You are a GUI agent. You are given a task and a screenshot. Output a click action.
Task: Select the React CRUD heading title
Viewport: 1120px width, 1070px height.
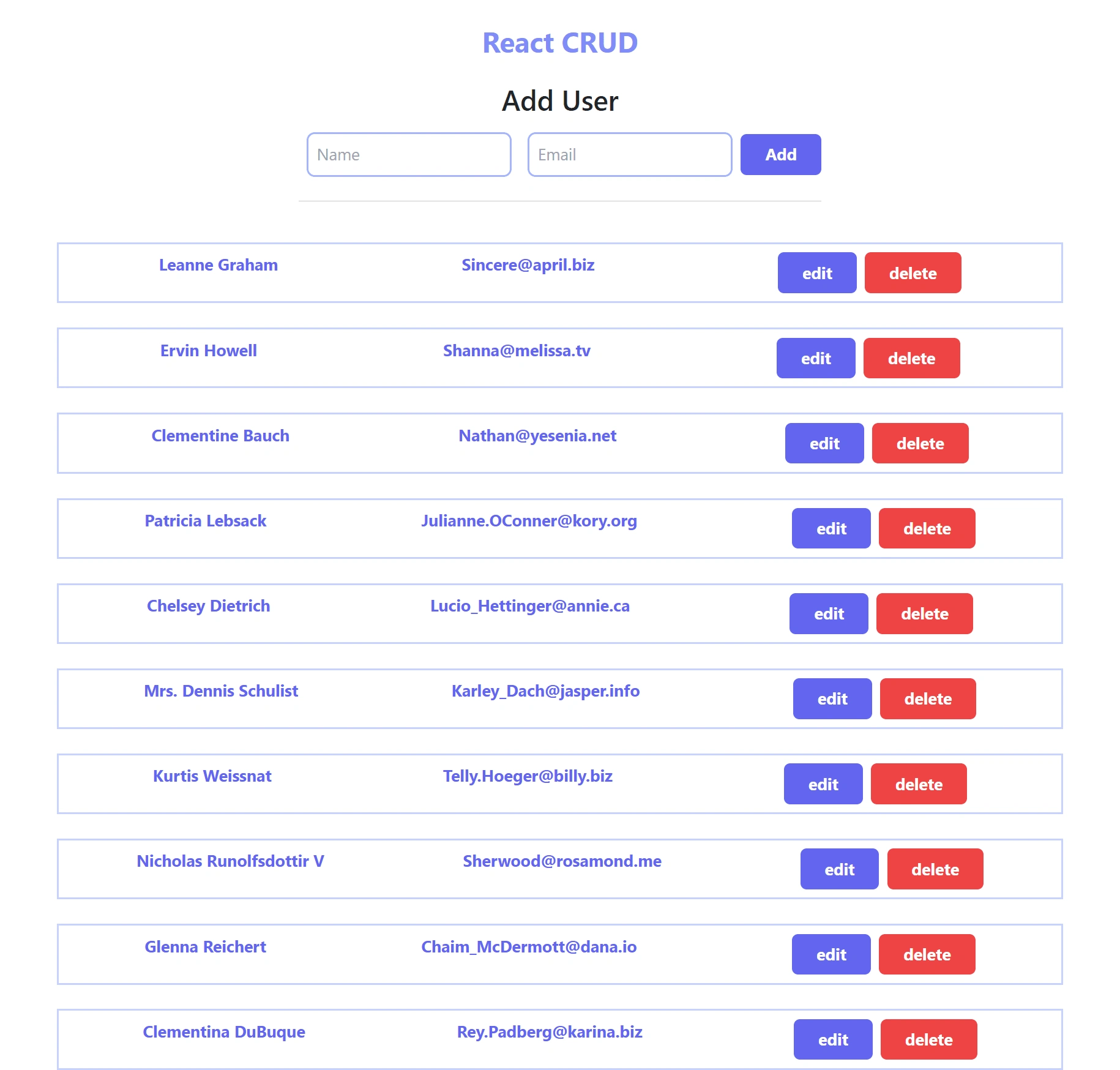(560, 43)
